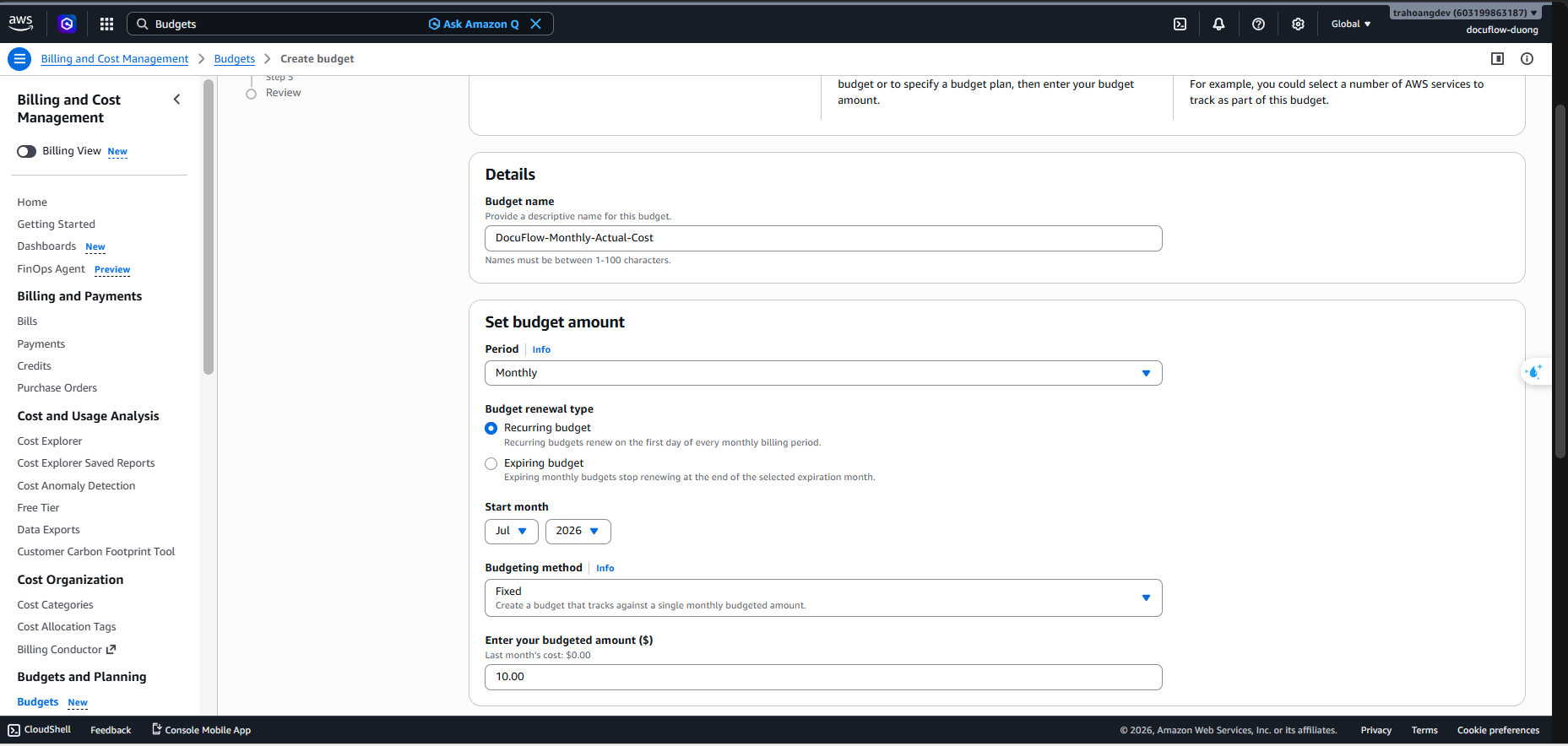Open the Global region dropdown

pyautogui.click(x=1351, y=24)
